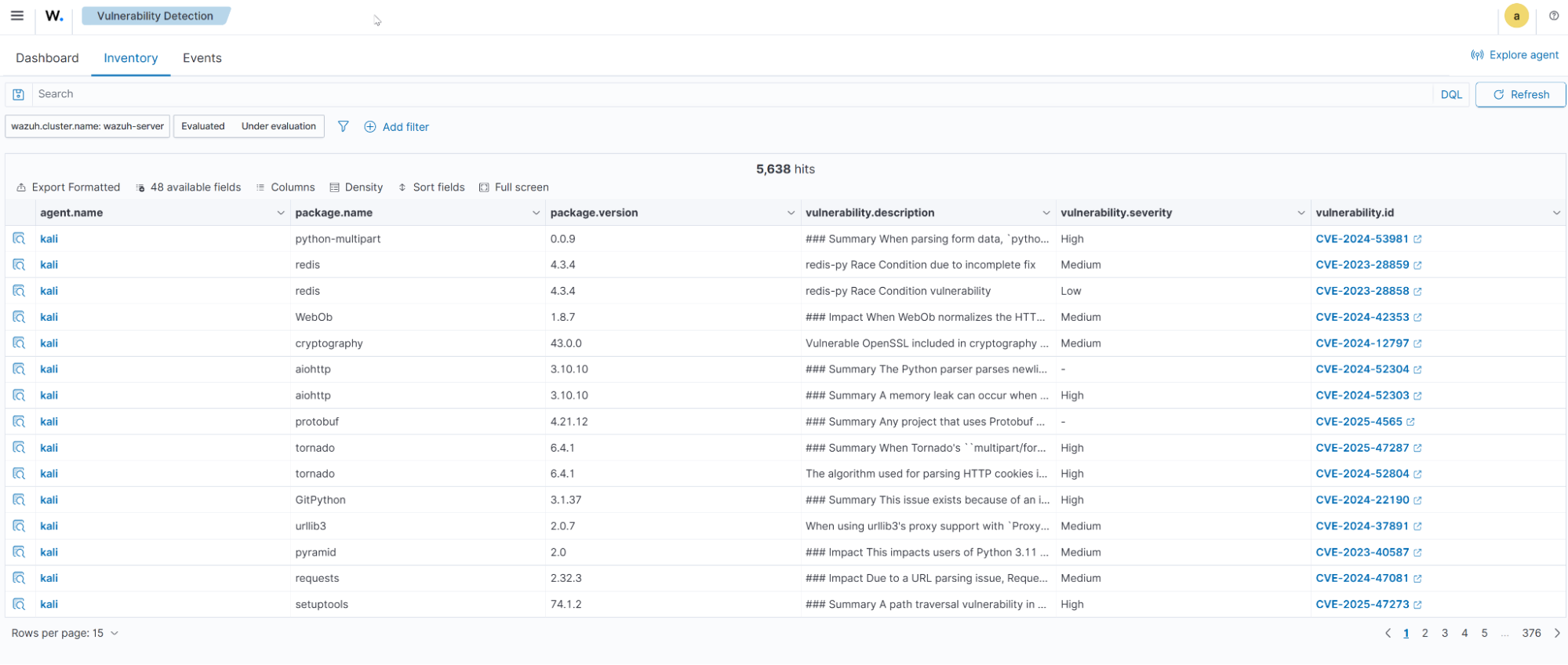Open the help icon in header
Screen dimensions: 1568x665
[x=1554, y=16]
